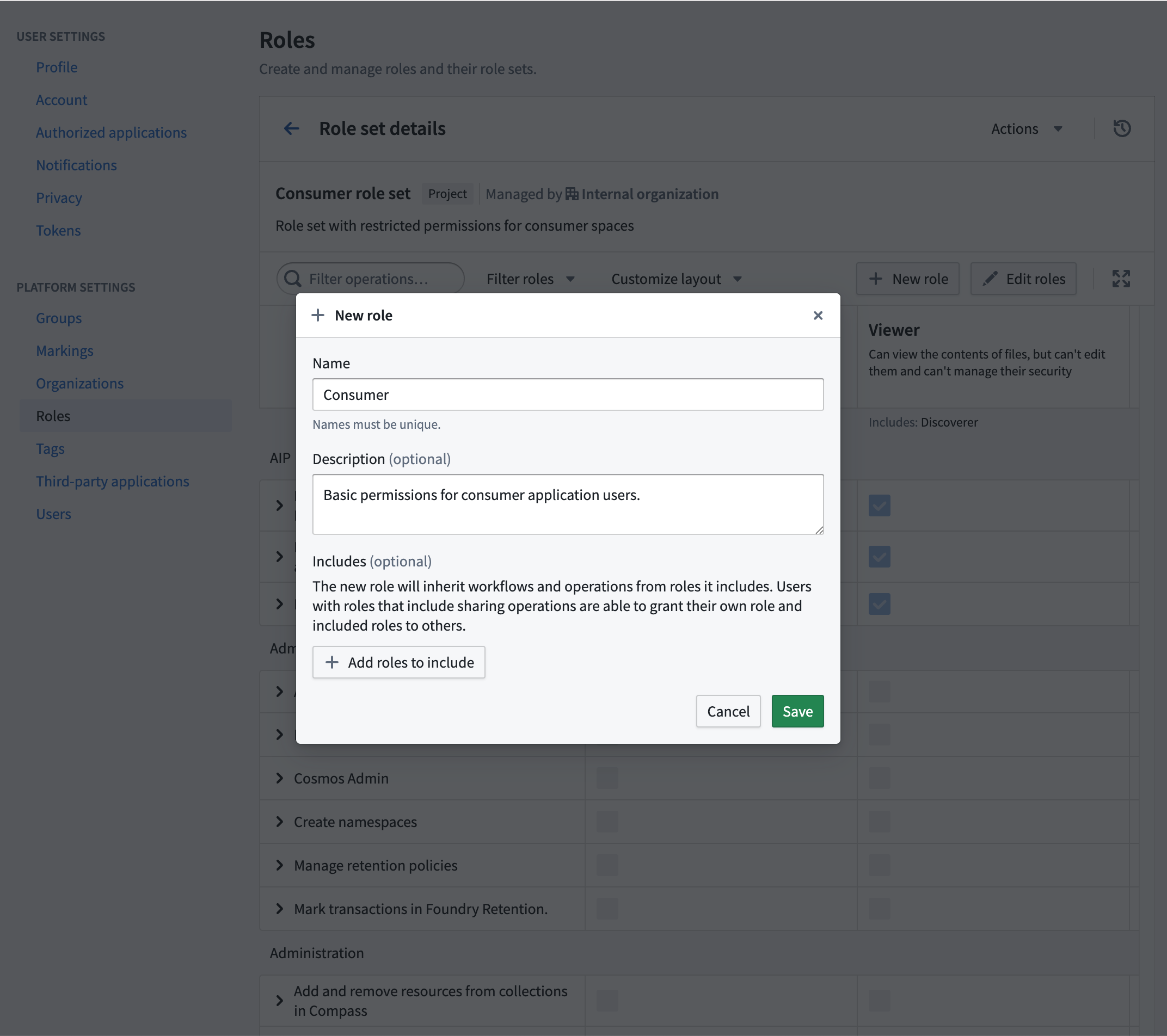1167x1036 pixels.
Task: Click the Internal organization link
Action: 650,194
